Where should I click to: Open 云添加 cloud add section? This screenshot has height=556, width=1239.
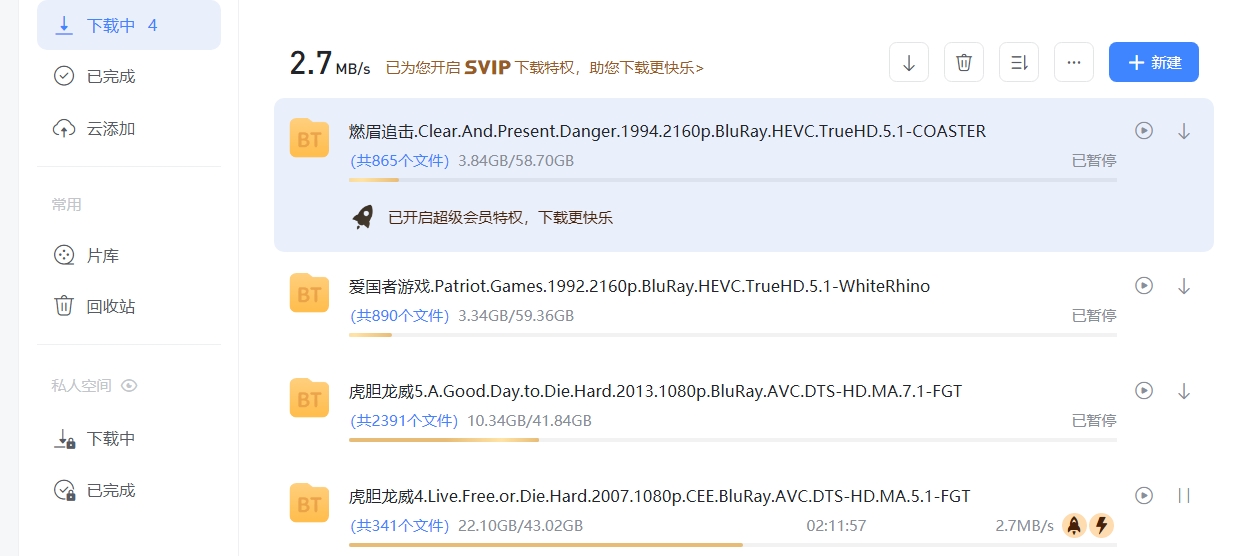pyautogui.click(x=110, y=129)
